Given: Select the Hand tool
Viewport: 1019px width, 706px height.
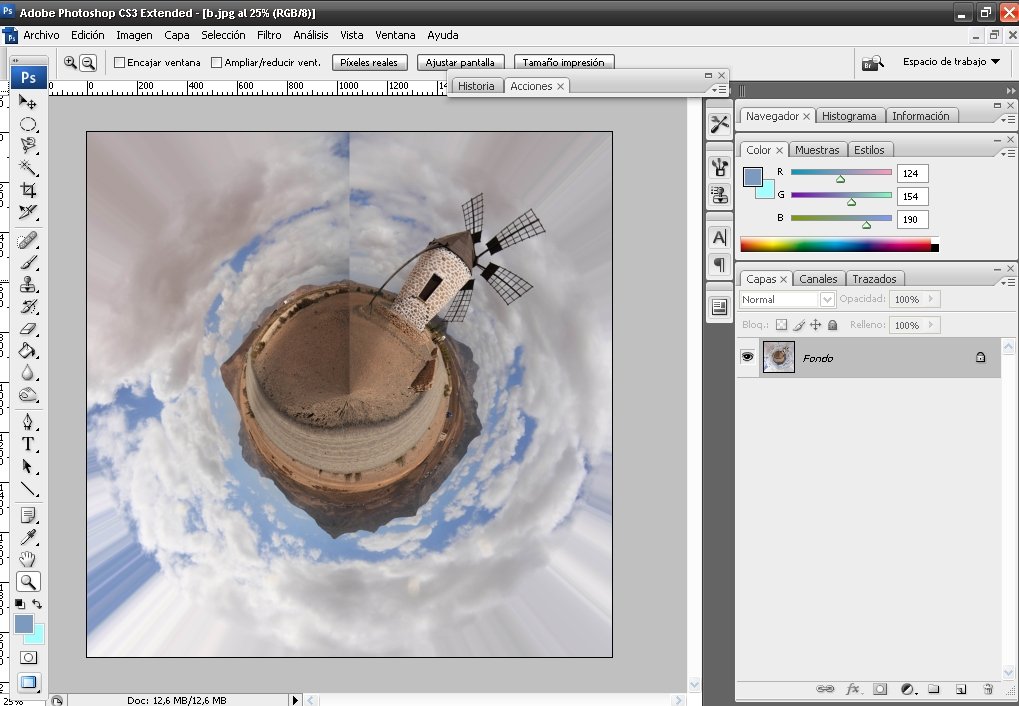Looking at the screenshot, I should (x=28, y=559).
